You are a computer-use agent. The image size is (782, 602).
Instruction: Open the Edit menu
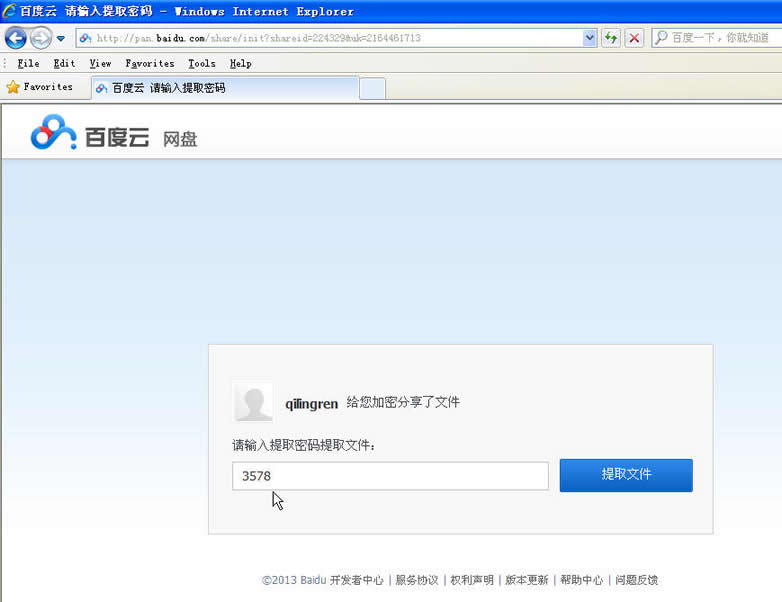[64, 63]
